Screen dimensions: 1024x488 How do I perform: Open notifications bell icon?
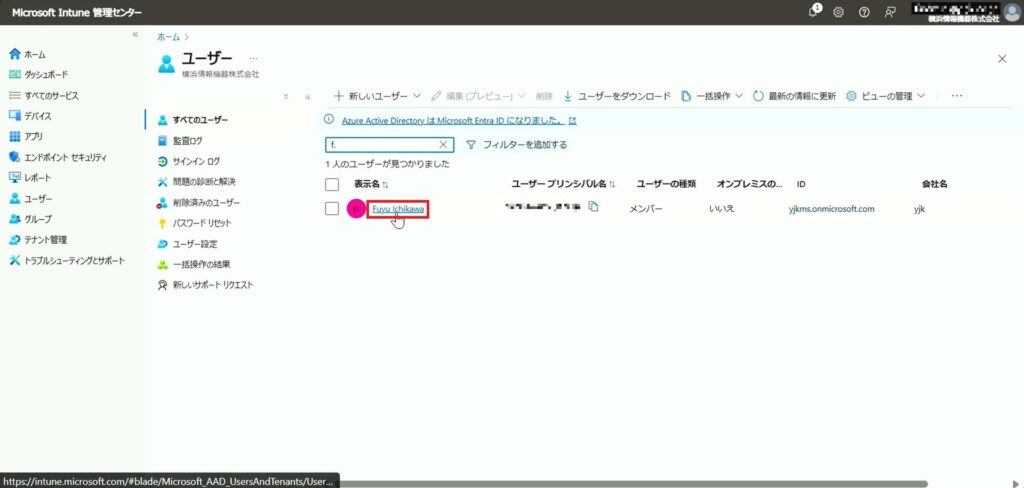click(x=814, y=12)
